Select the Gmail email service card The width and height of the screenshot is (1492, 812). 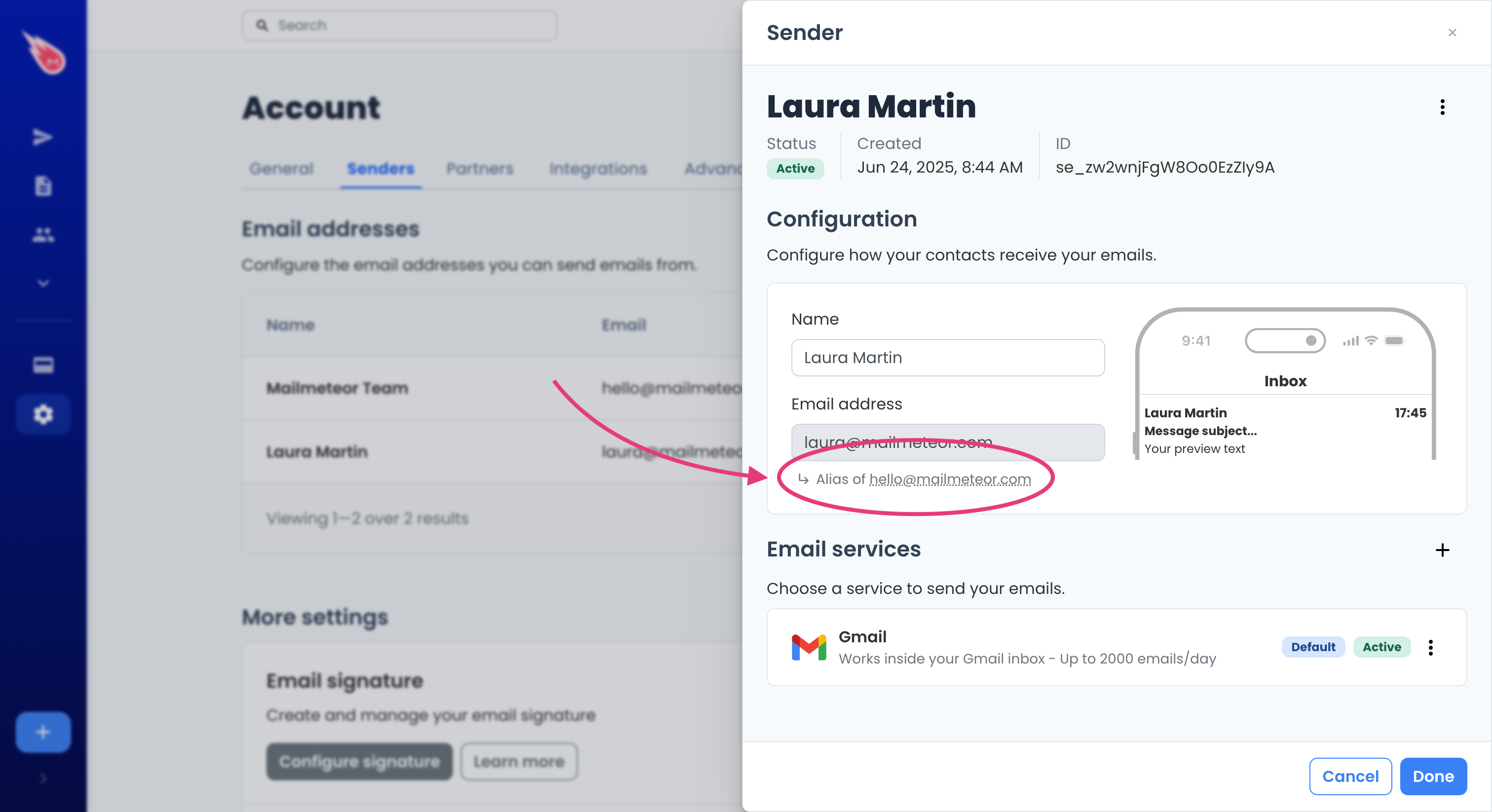pyautogui.click(x=1116, y=647)
